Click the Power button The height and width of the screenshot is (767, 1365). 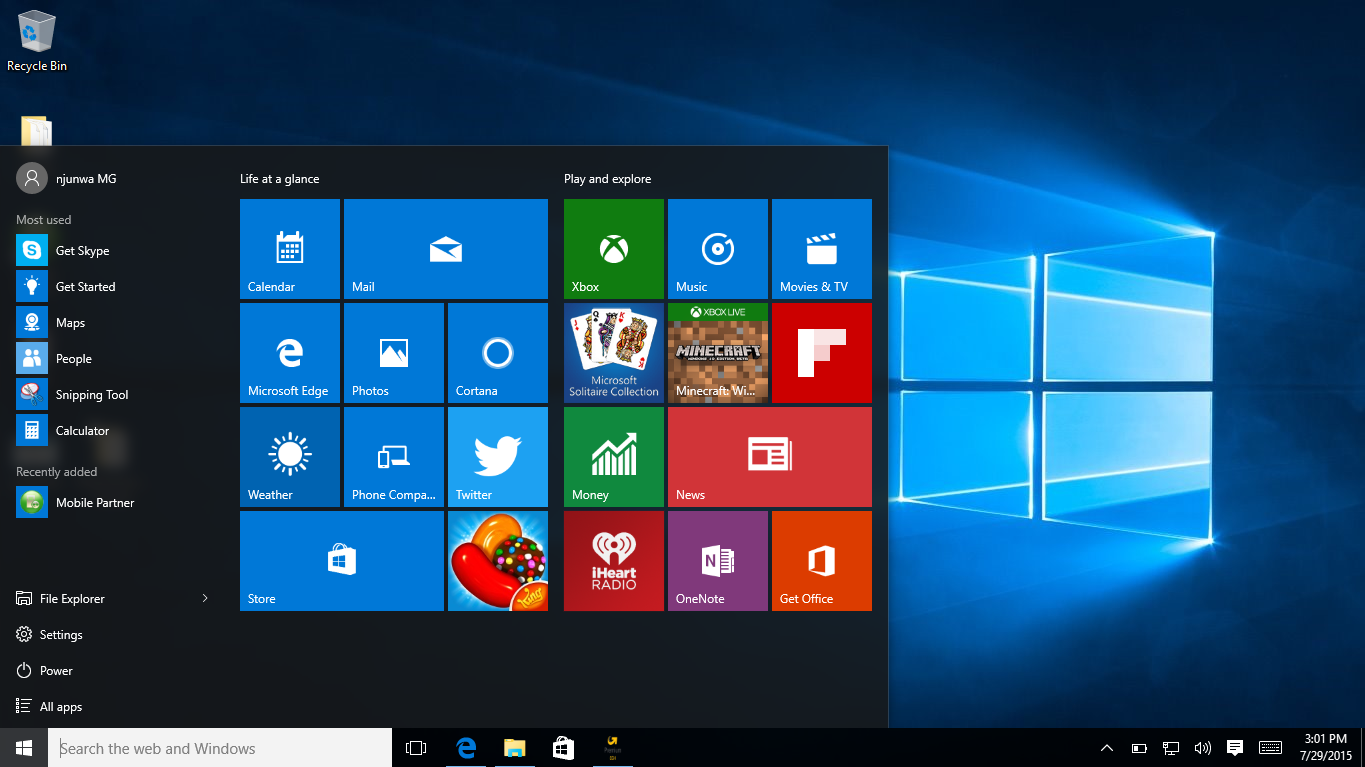coord(56,670)
